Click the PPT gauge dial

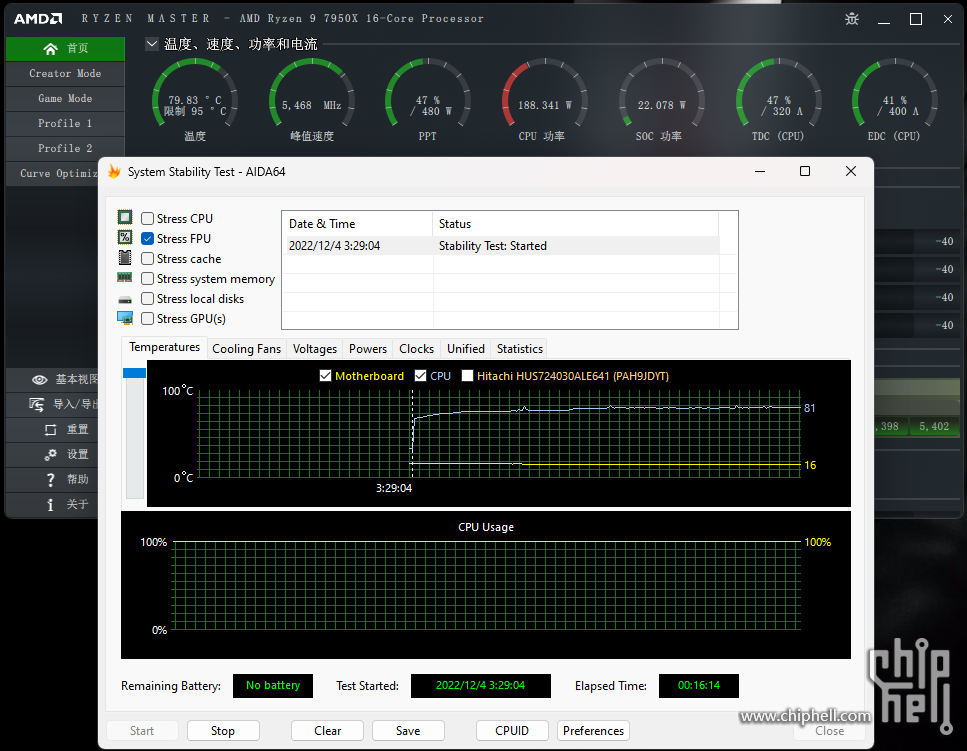(428, 92)
